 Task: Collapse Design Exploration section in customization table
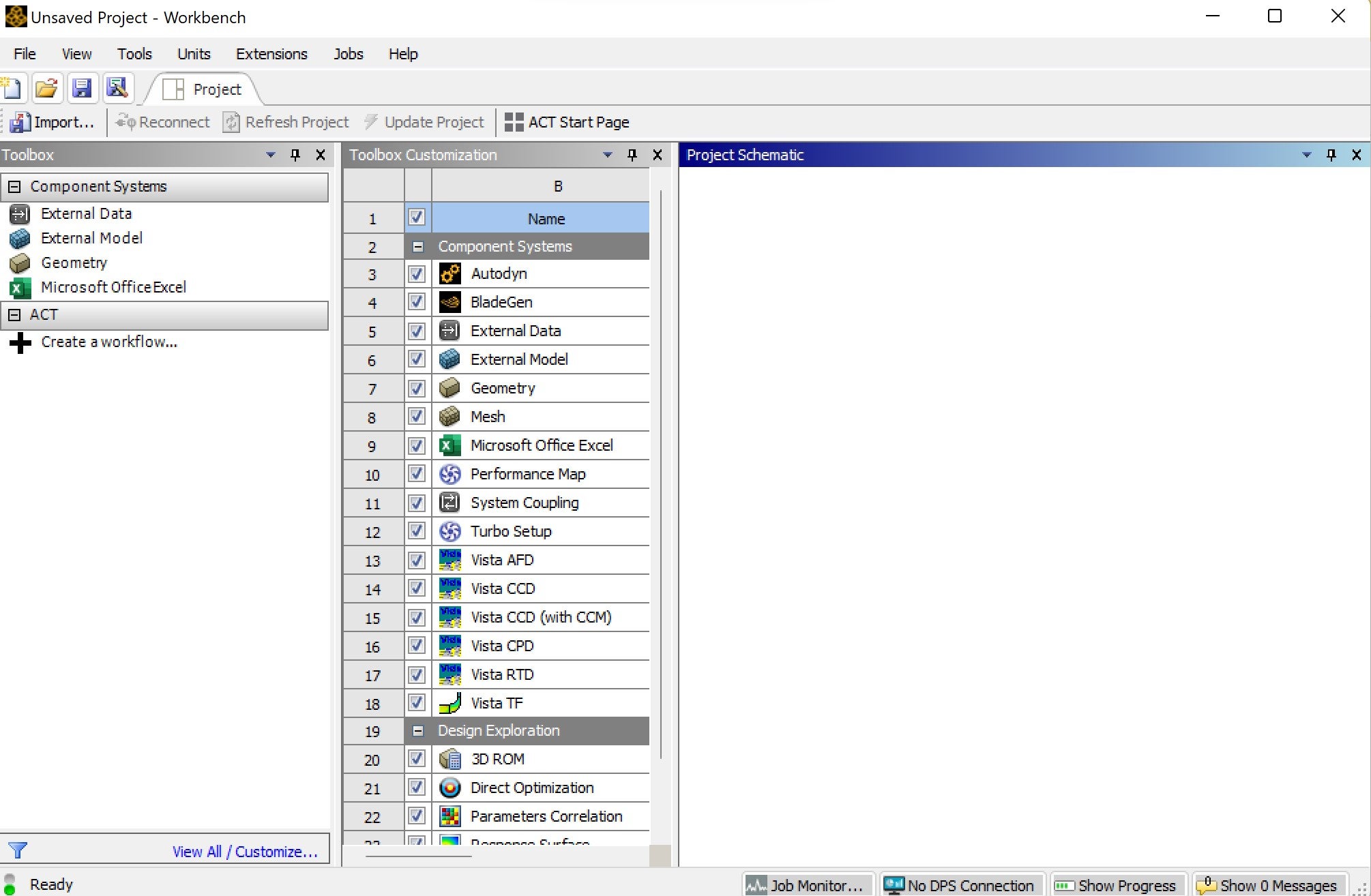418,731
